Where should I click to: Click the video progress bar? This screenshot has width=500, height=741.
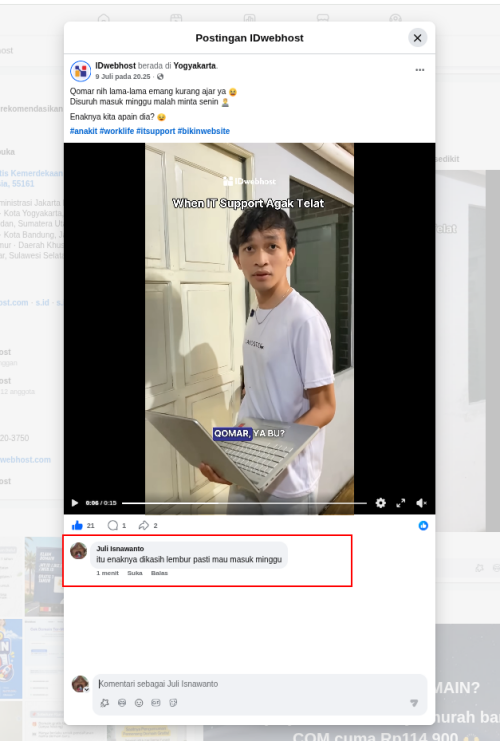(244, 503)
